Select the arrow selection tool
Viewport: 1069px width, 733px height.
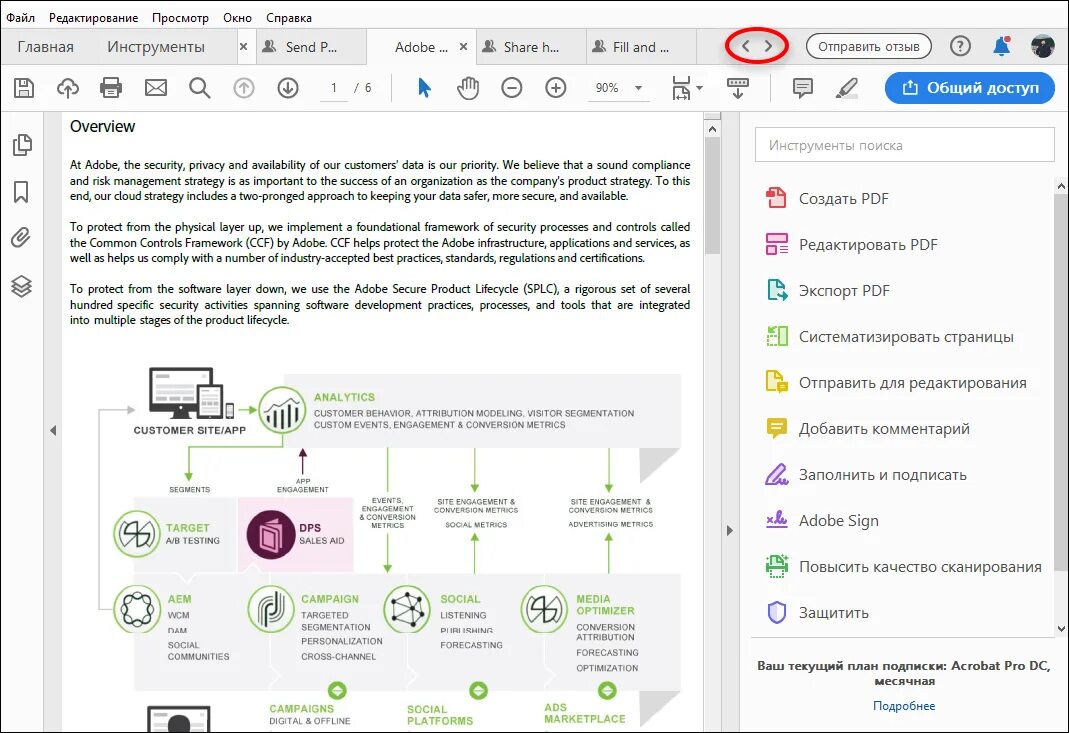pos(424,87)
